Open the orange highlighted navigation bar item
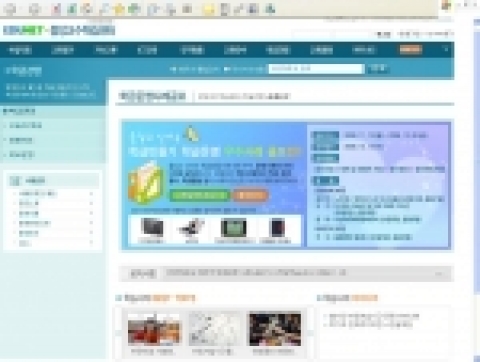 [411, 50]
